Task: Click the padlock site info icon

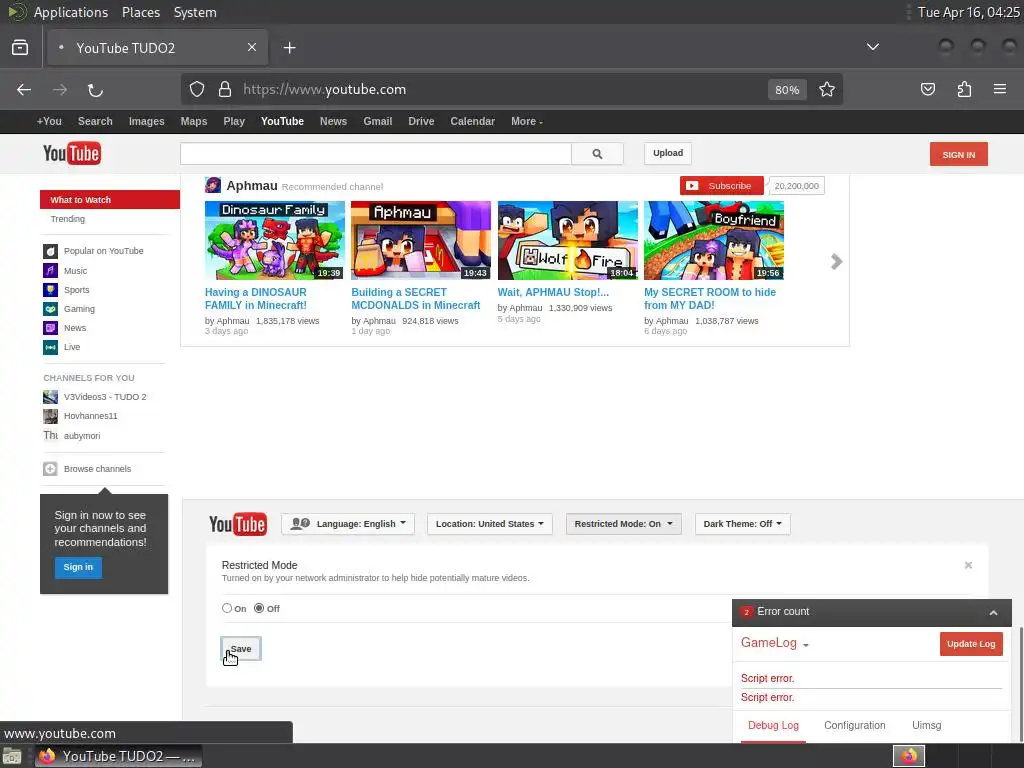Action: 225,89
